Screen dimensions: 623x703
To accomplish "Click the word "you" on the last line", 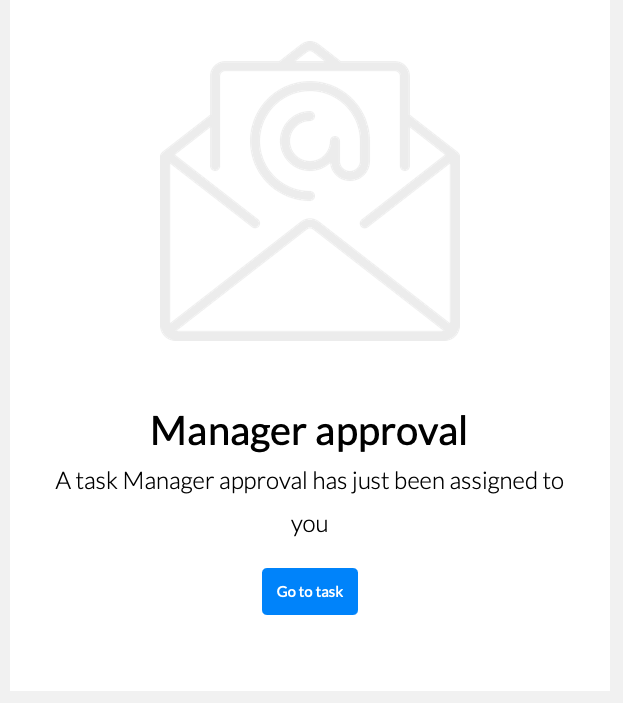I will (x=310, y=525).
